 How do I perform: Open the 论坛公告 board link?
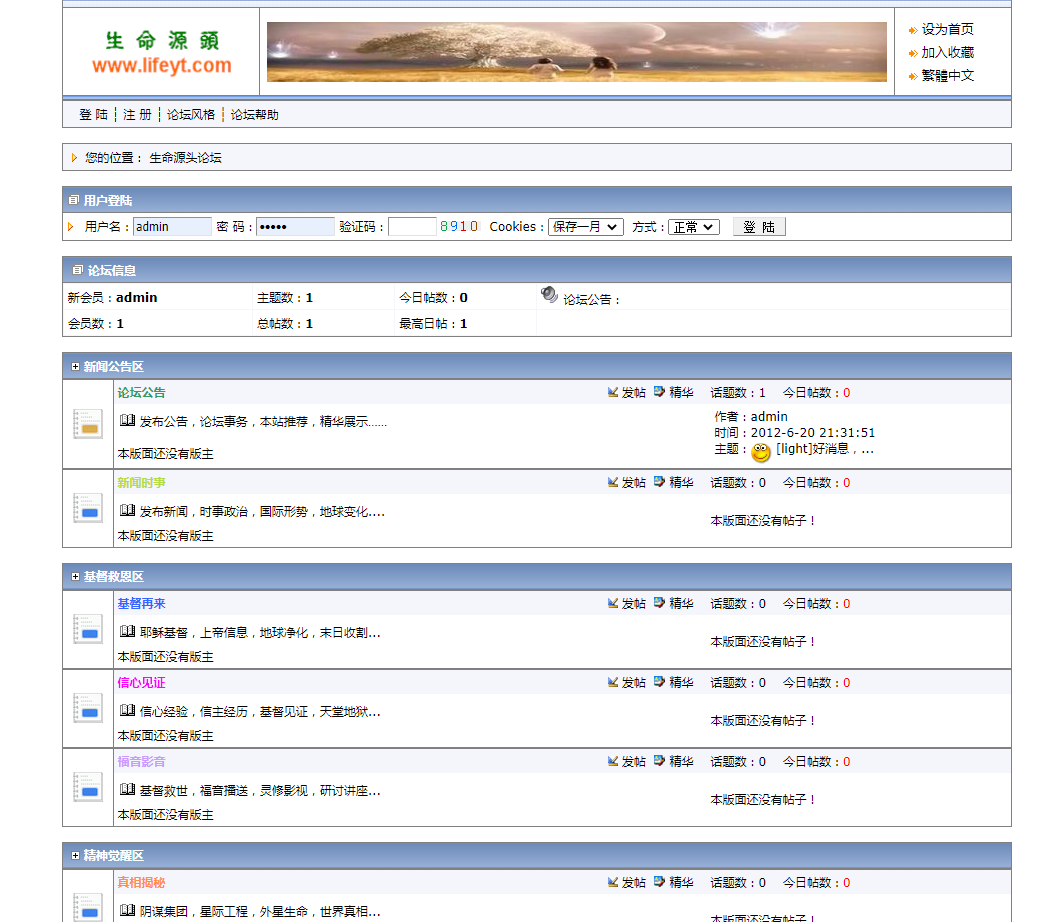click(141, 393)
